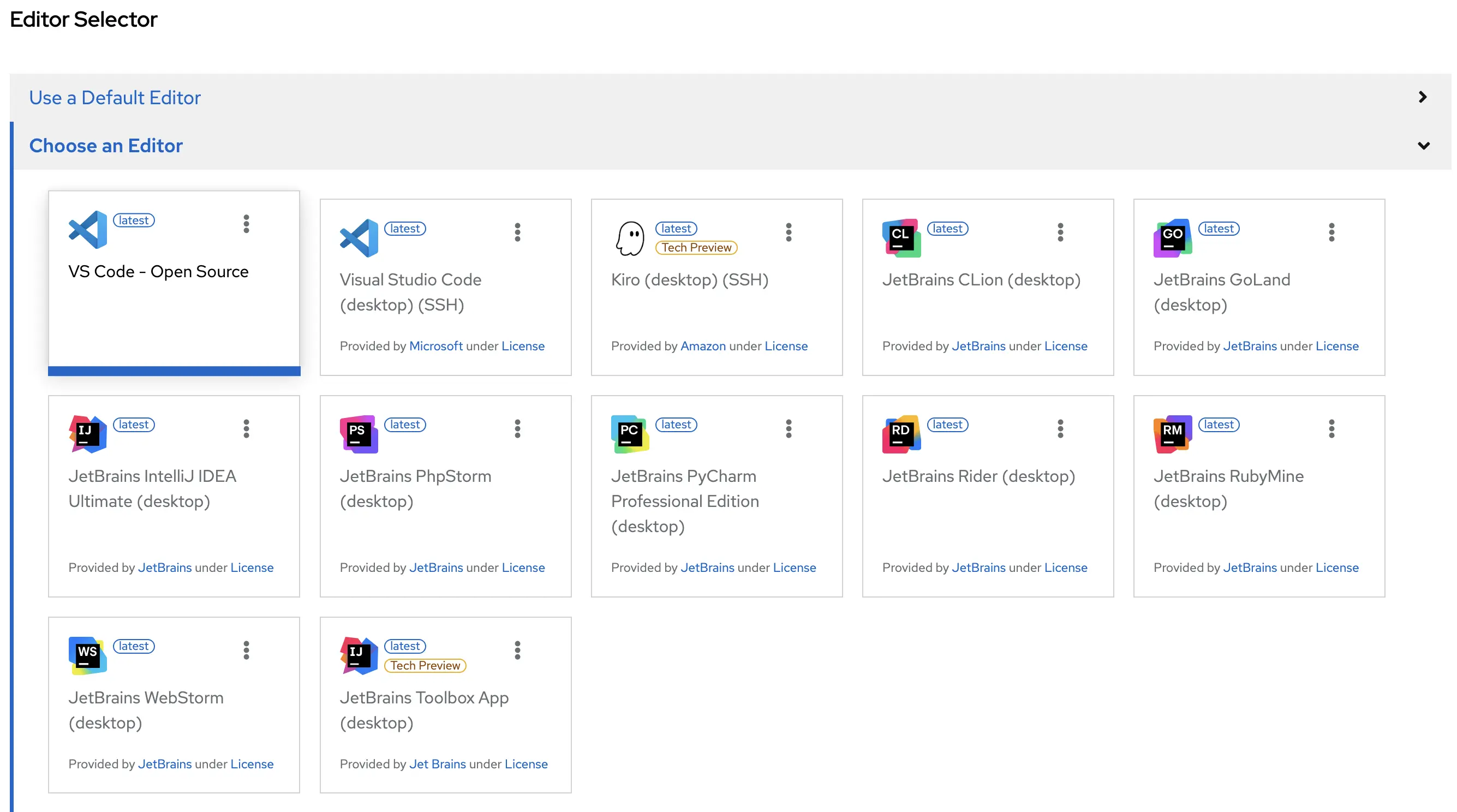Click the WebStorm WS logo icon
The image size is (1457, 812).
88,656
